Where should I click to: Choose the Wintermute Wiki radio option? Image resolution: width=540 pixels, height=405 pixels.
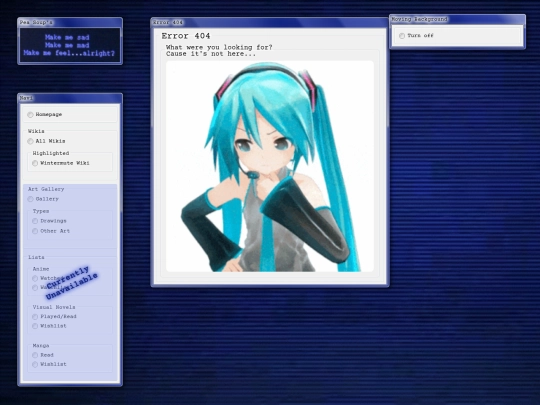pos(35,163)
